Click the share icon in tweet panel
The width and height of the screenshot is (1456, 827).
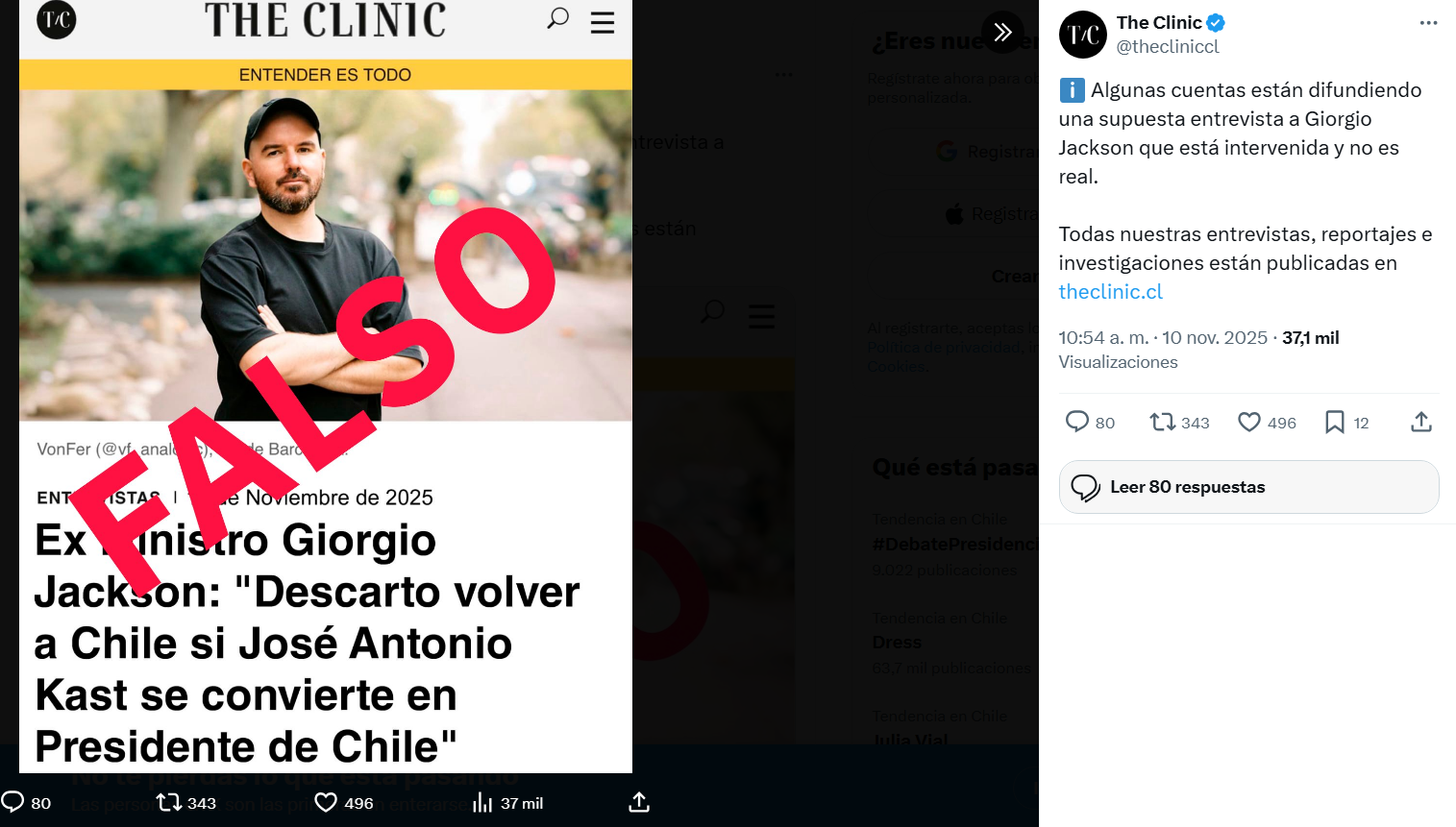pos(1421,422)
